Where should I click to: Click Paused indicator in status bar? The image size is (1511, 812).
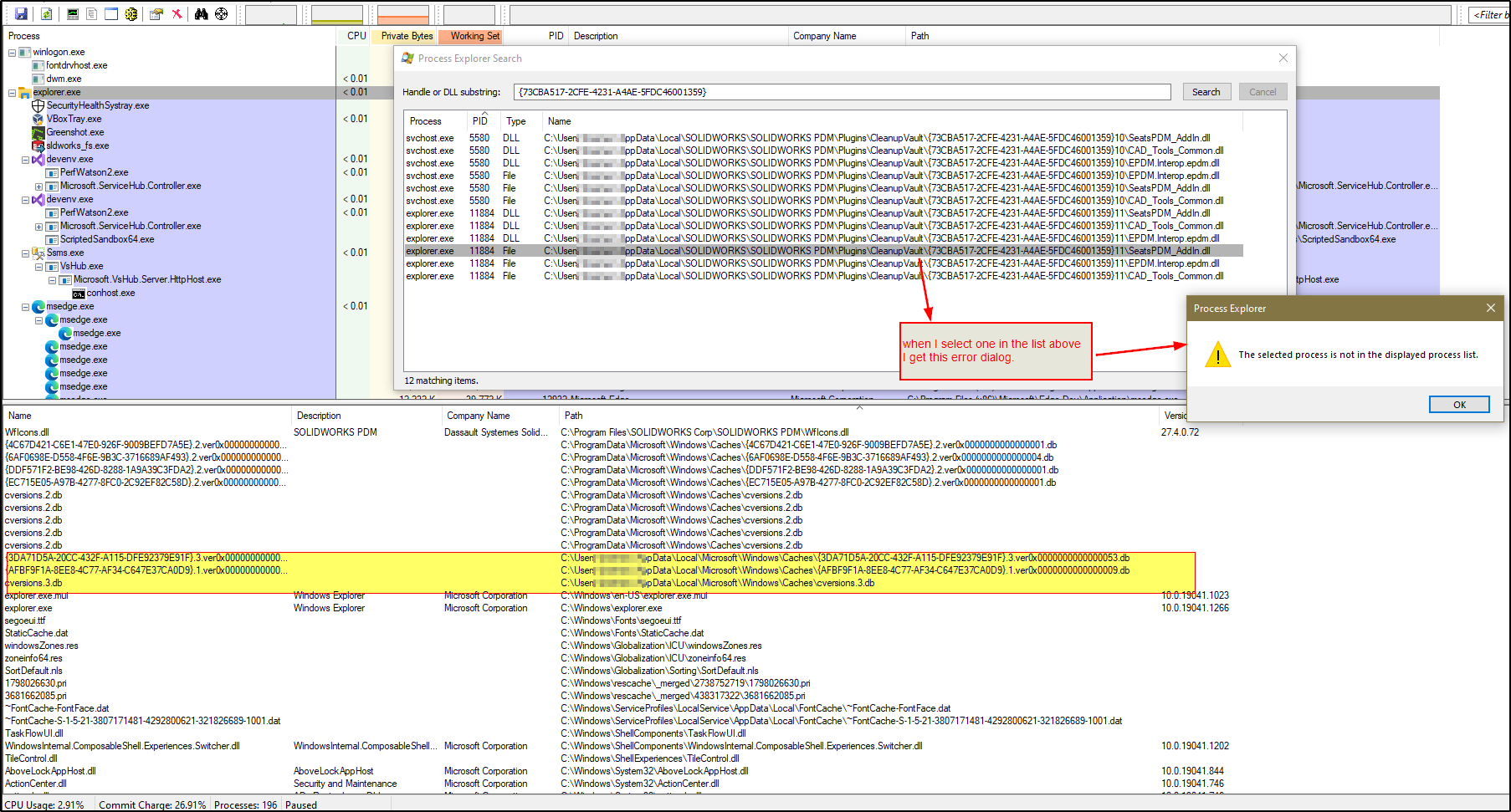(x=301, y=805)
